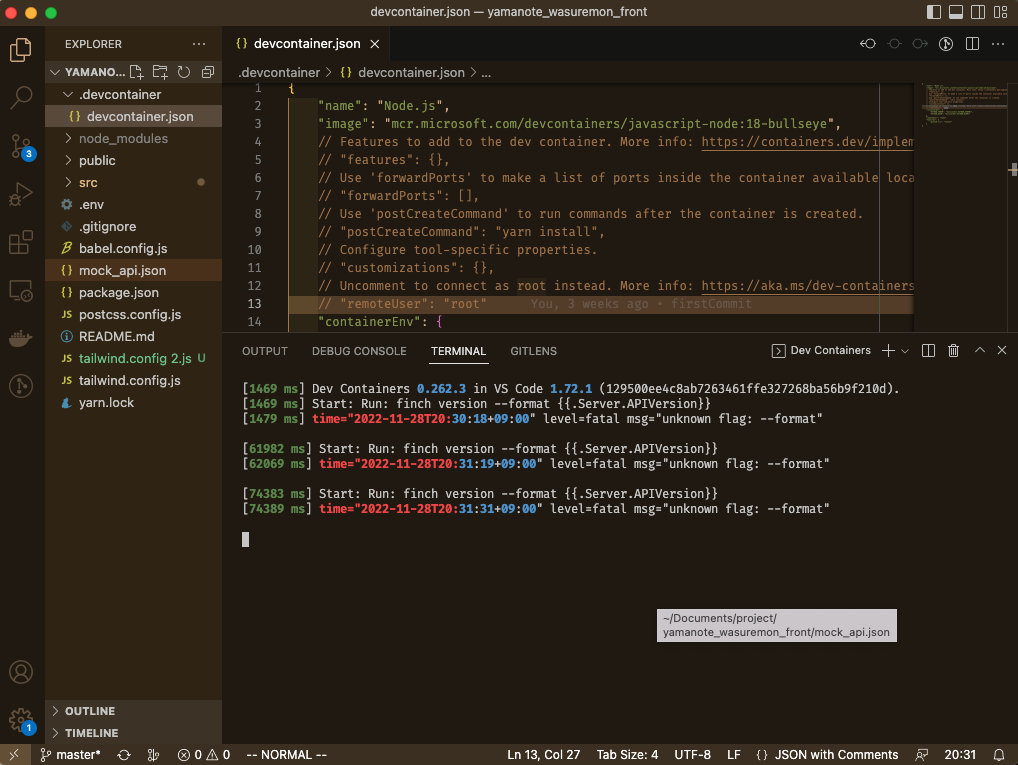Viewport: 1018px width, 765px height.
Task: Split the editor to the right
Action: [x=972, y=44]
